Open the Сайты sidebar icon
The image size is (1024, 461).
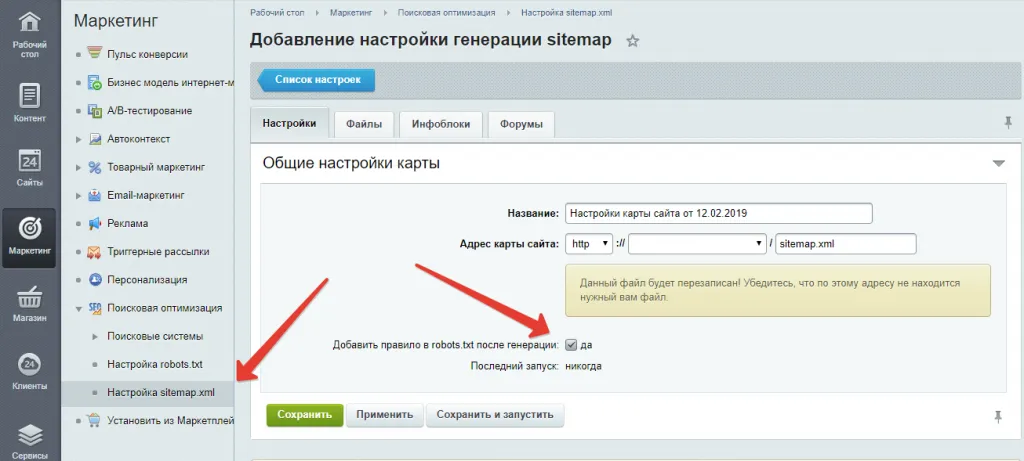click(x=30, y=162)
